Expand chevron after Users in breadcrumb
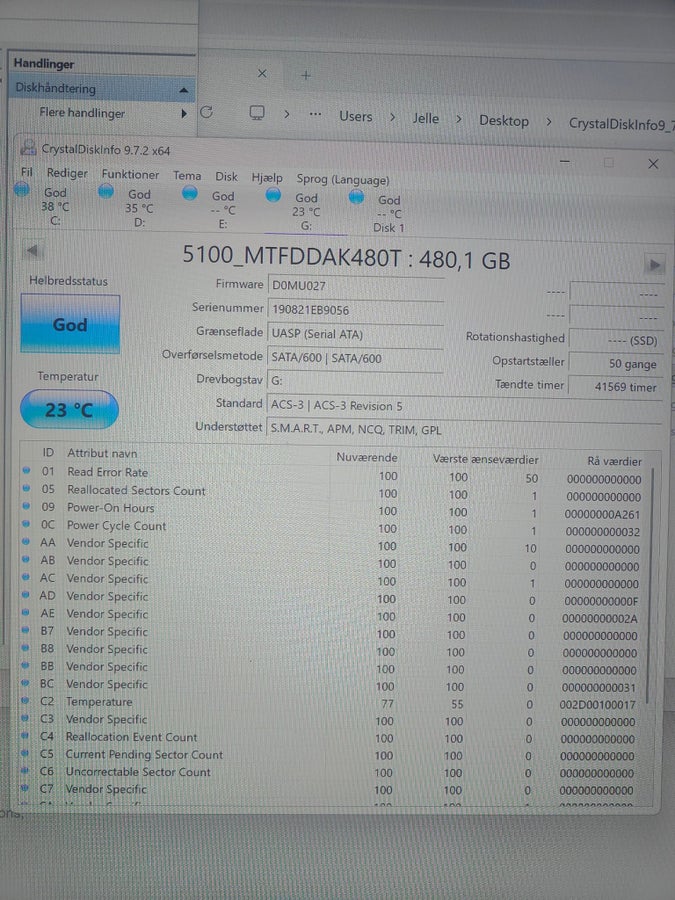 pos(393,117)
